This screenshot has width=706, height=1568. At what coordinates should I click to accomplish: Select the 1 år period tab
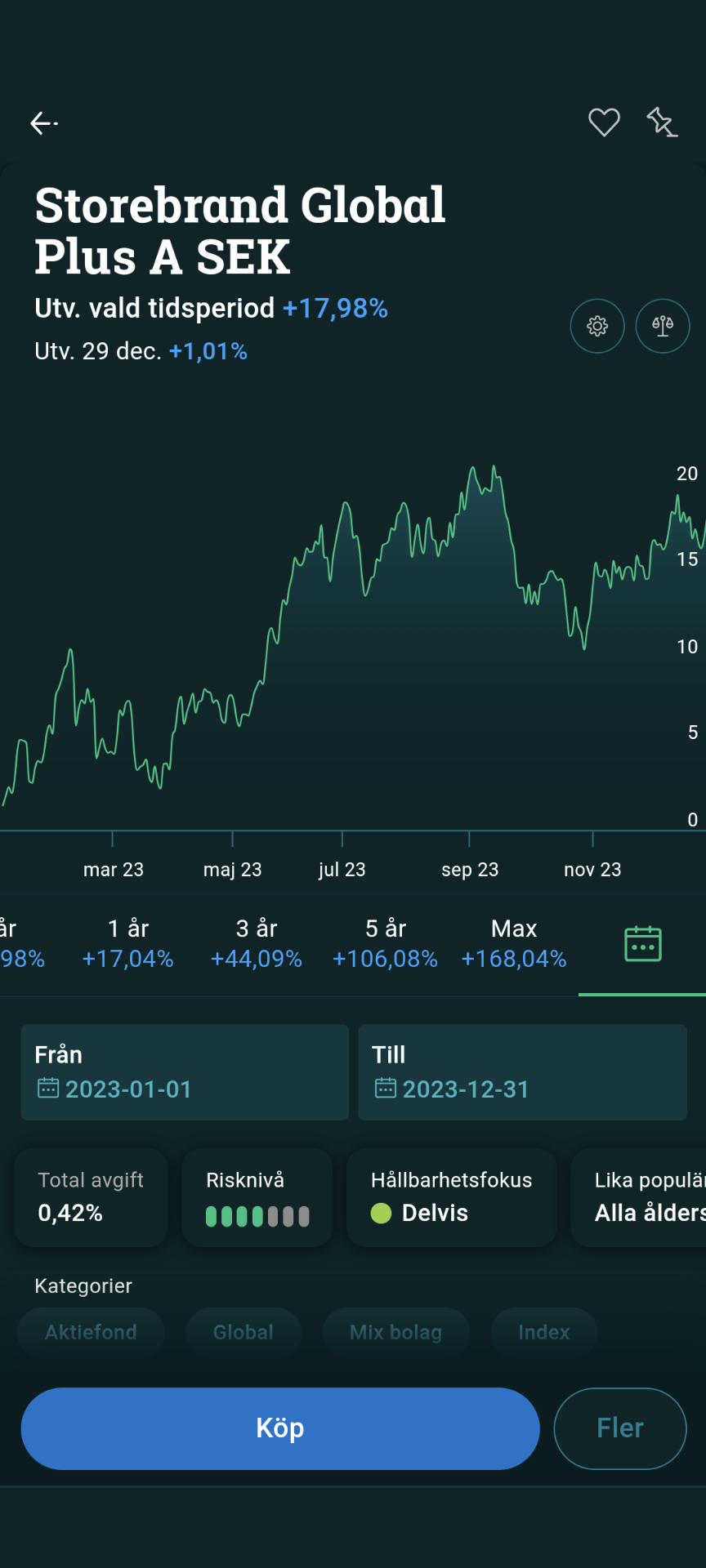pos(128,943)
